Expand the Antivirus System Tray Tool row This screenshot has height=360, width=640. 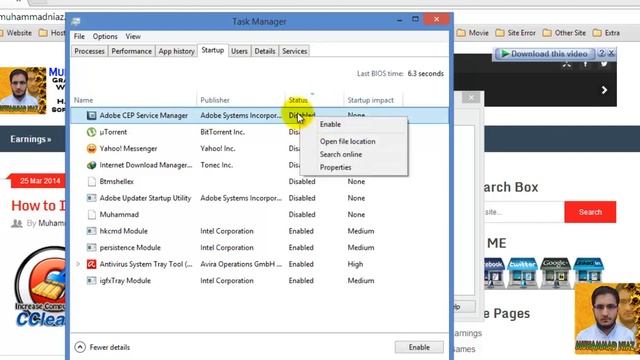tap(78, 264)
